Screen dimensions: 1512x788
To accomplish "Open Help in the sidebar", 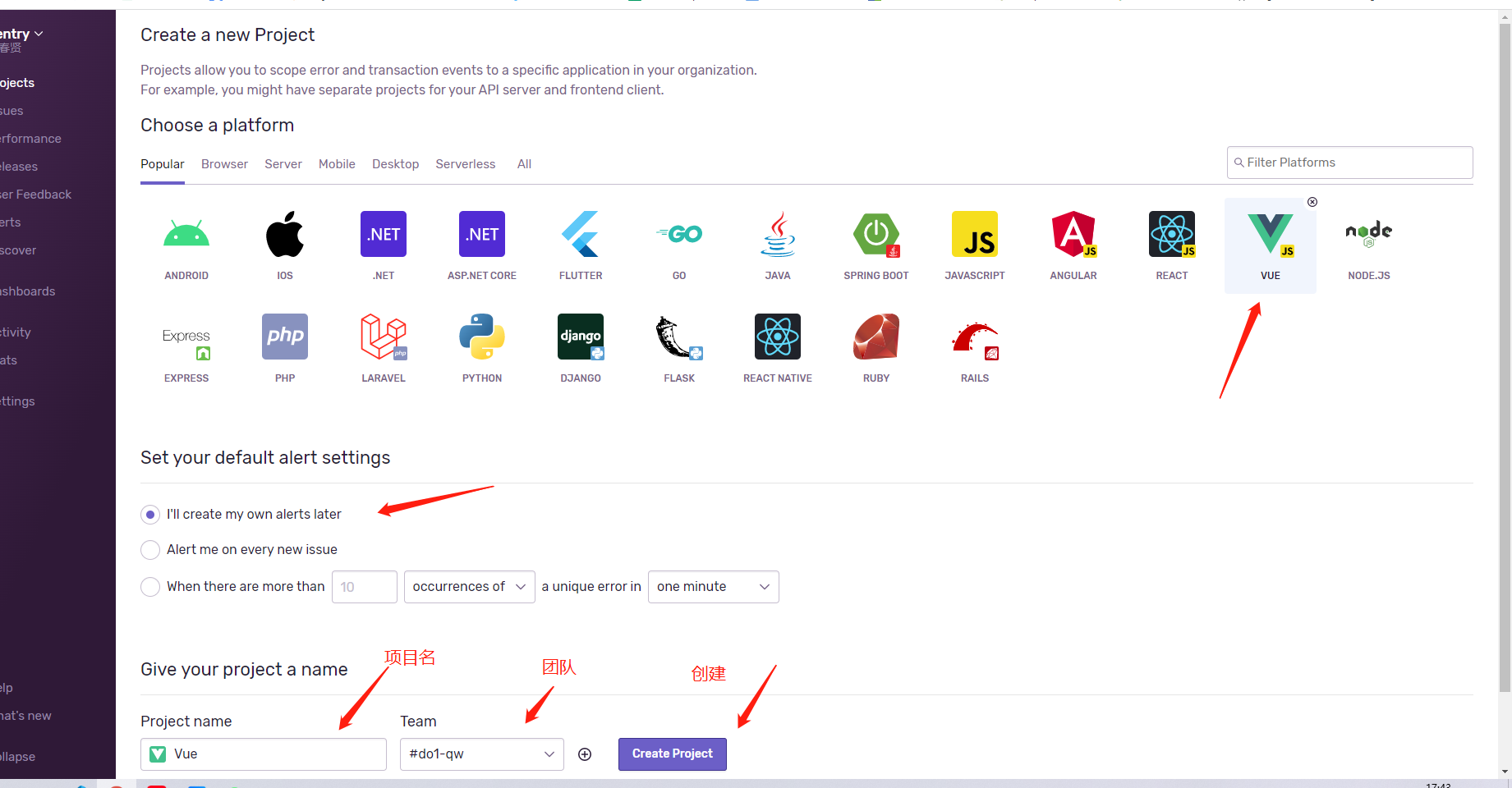I will point(7,688).
